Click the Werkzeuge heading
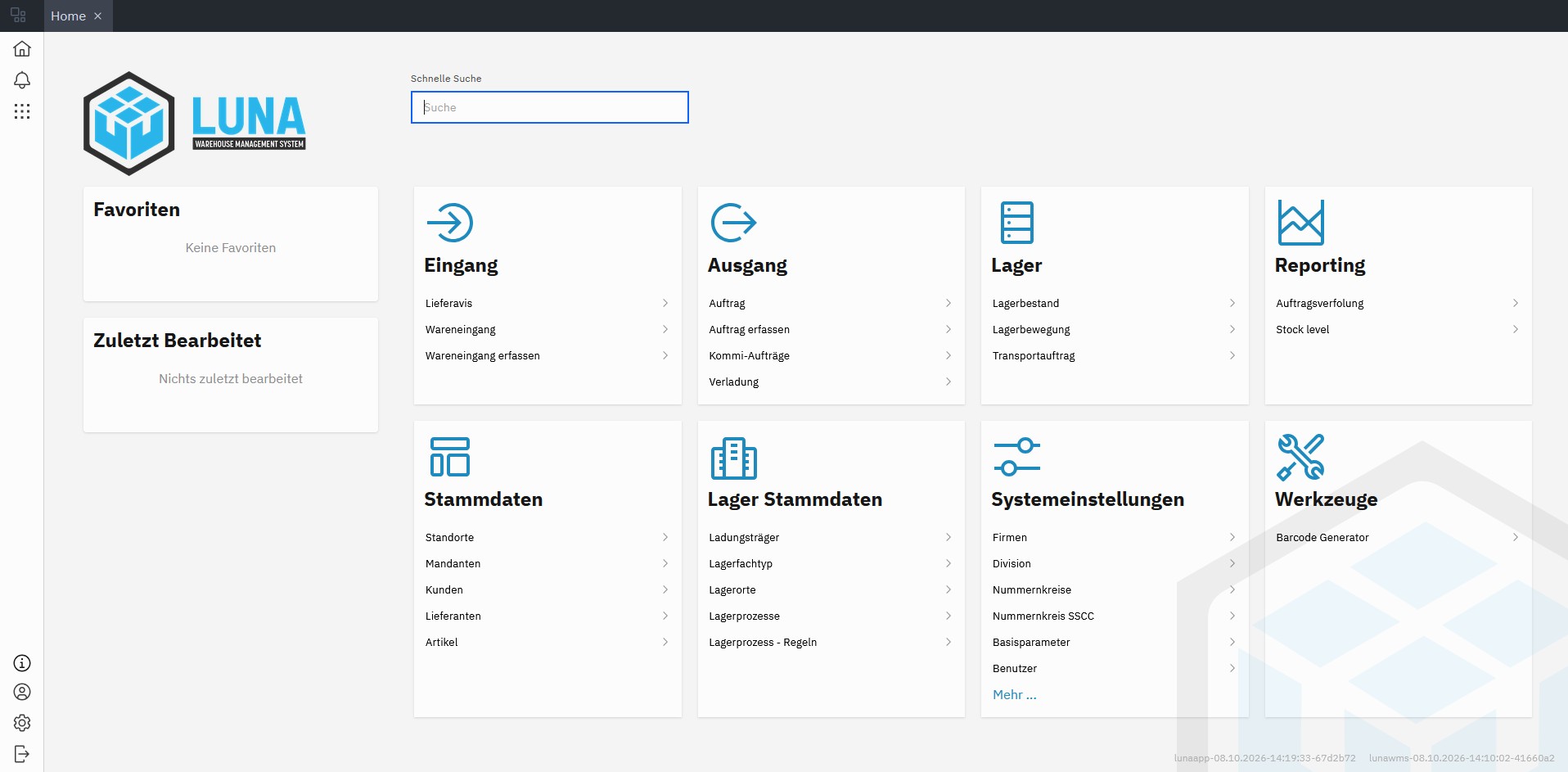This screenshot has width=1568, height=772. pyautogui.click(x=1327, y=499)
